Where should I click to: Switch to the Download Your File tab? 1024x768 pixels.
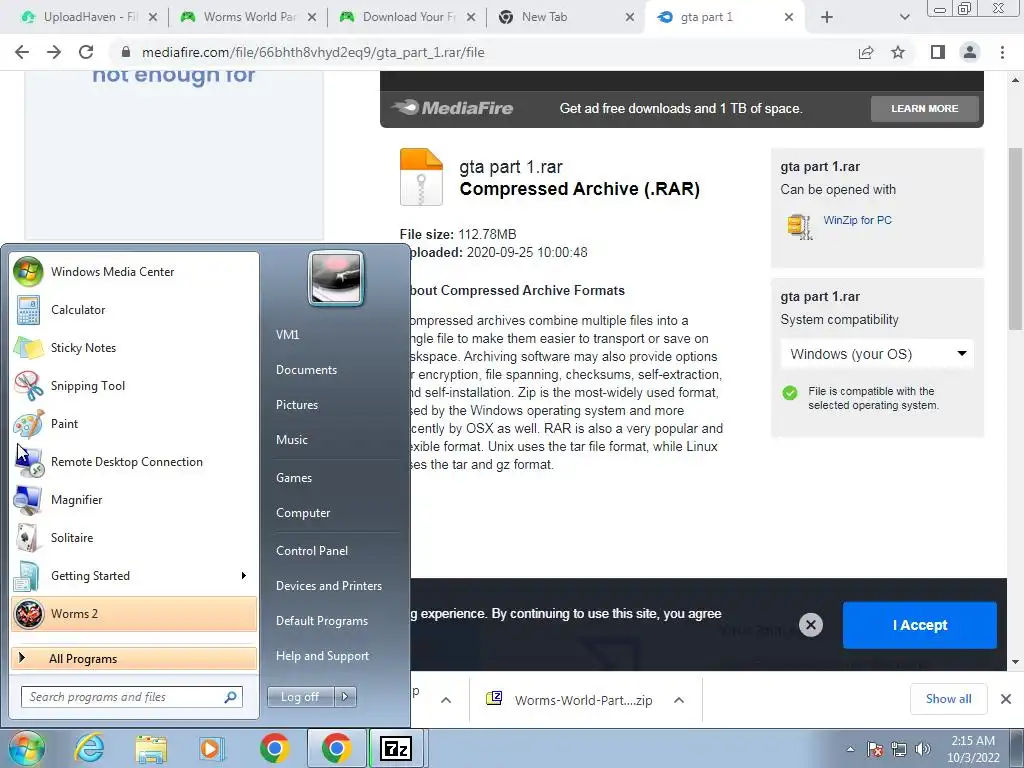408,17
